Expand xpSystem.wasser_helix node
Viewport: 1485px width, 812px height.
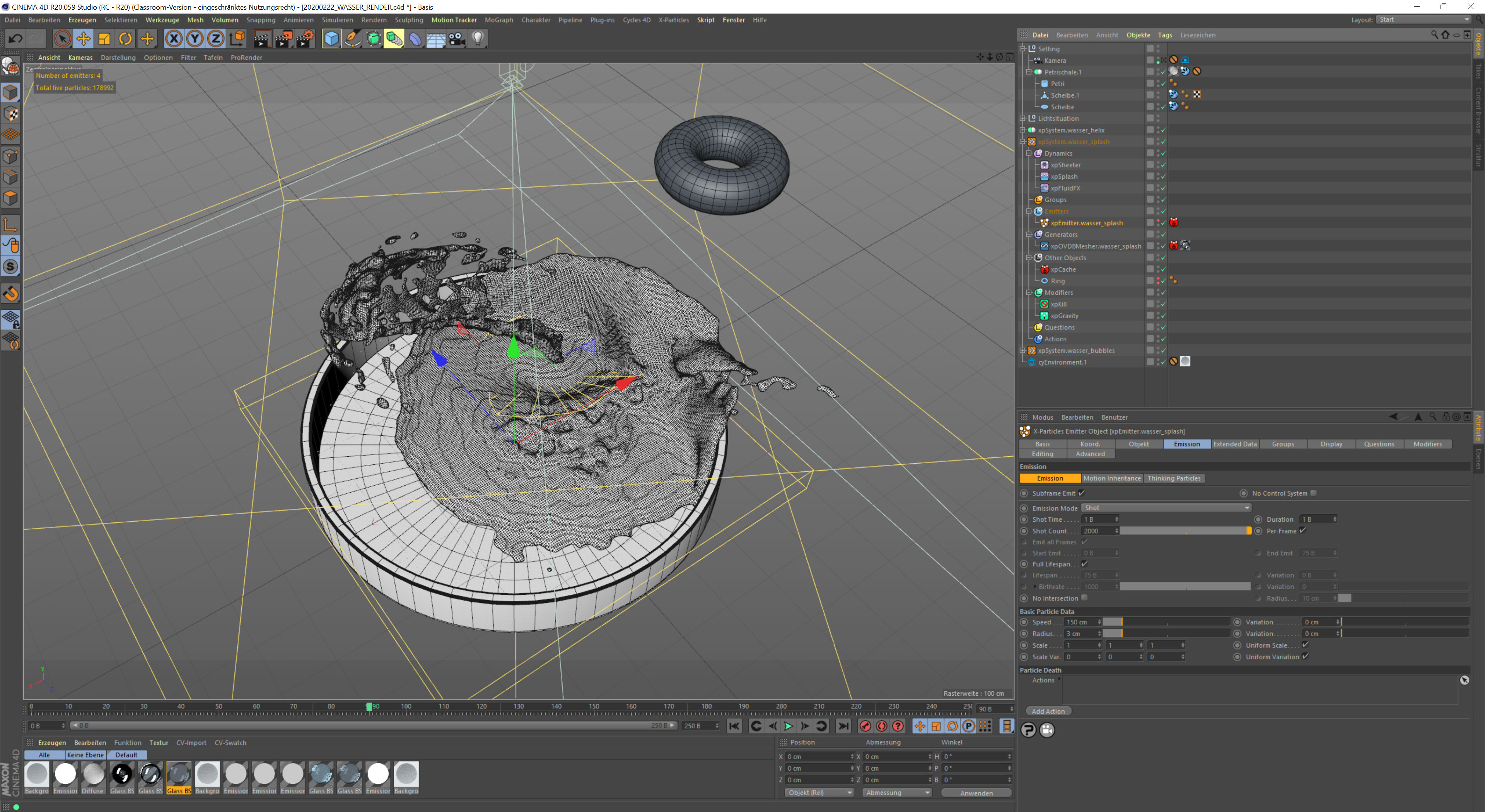click(1022, 130)
